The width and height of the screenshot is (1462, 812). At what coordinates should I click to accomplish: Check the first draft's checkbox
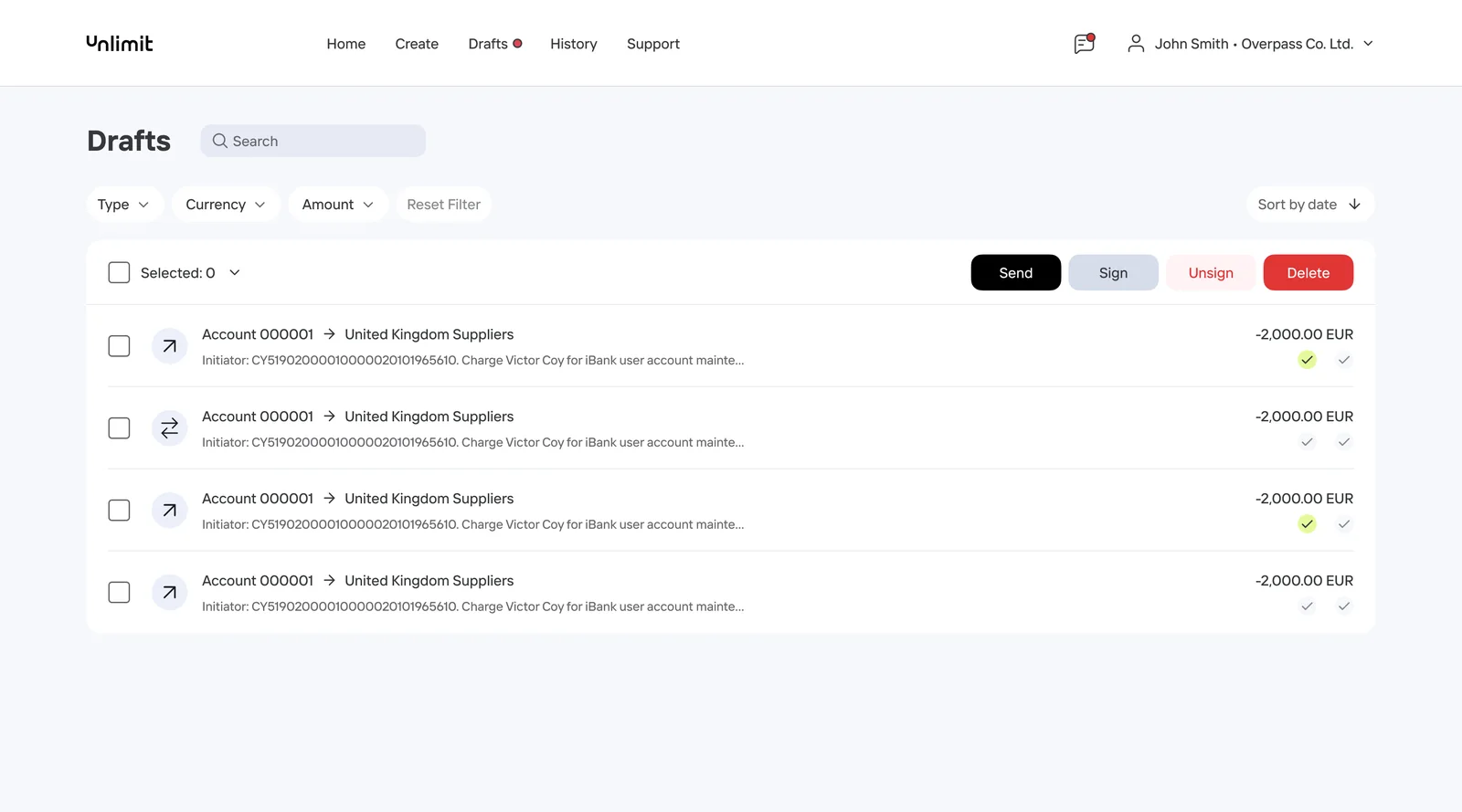click(119, 346)
